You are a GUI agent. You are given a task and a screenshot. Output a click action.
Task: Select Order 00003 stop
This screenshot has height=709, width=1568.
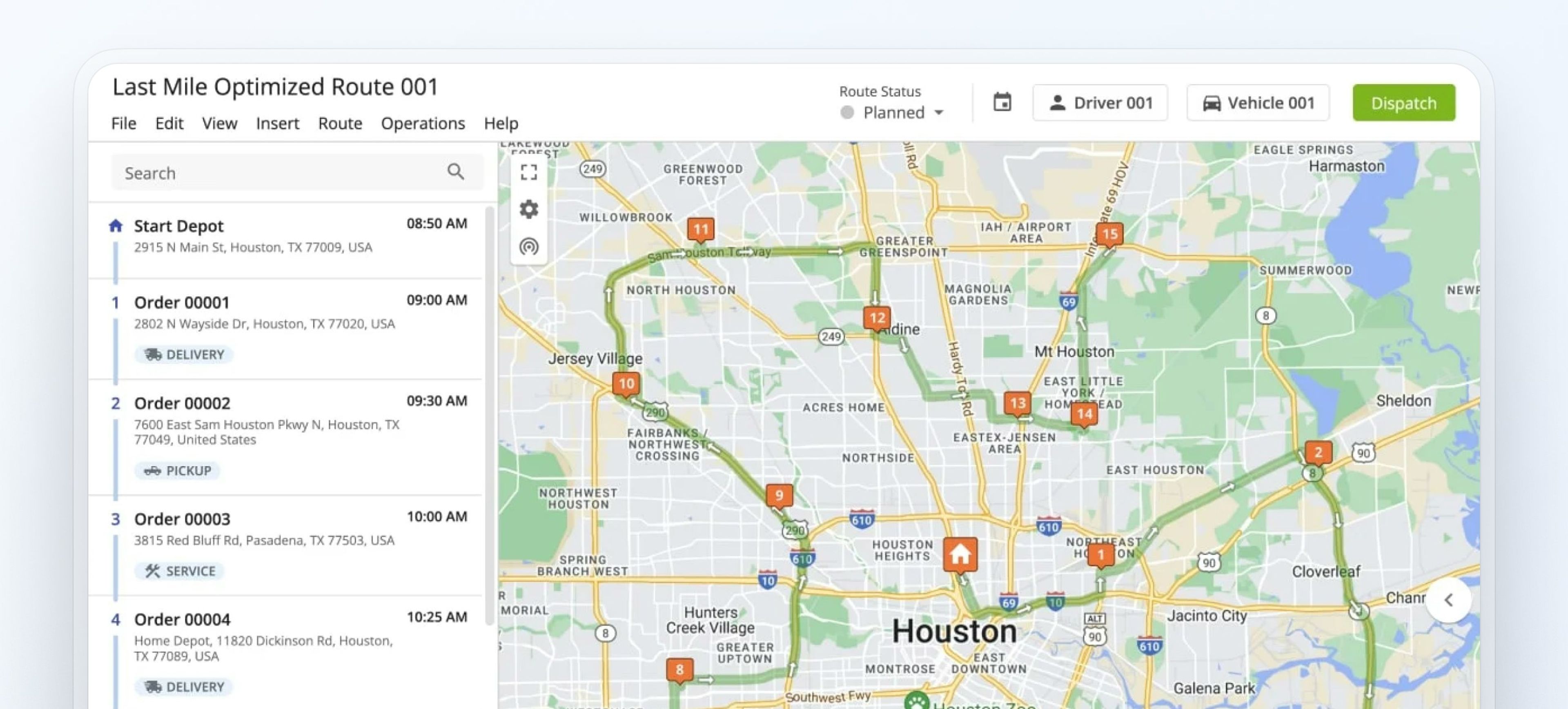[x=285, y=545]
